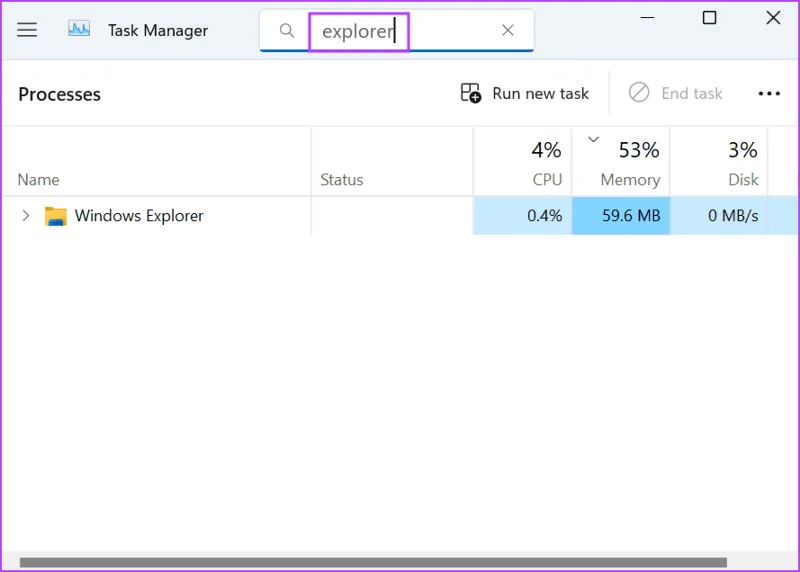Open the three-dot more options menu
Viewport: 800px width, 572px height.
pos(769,93)
